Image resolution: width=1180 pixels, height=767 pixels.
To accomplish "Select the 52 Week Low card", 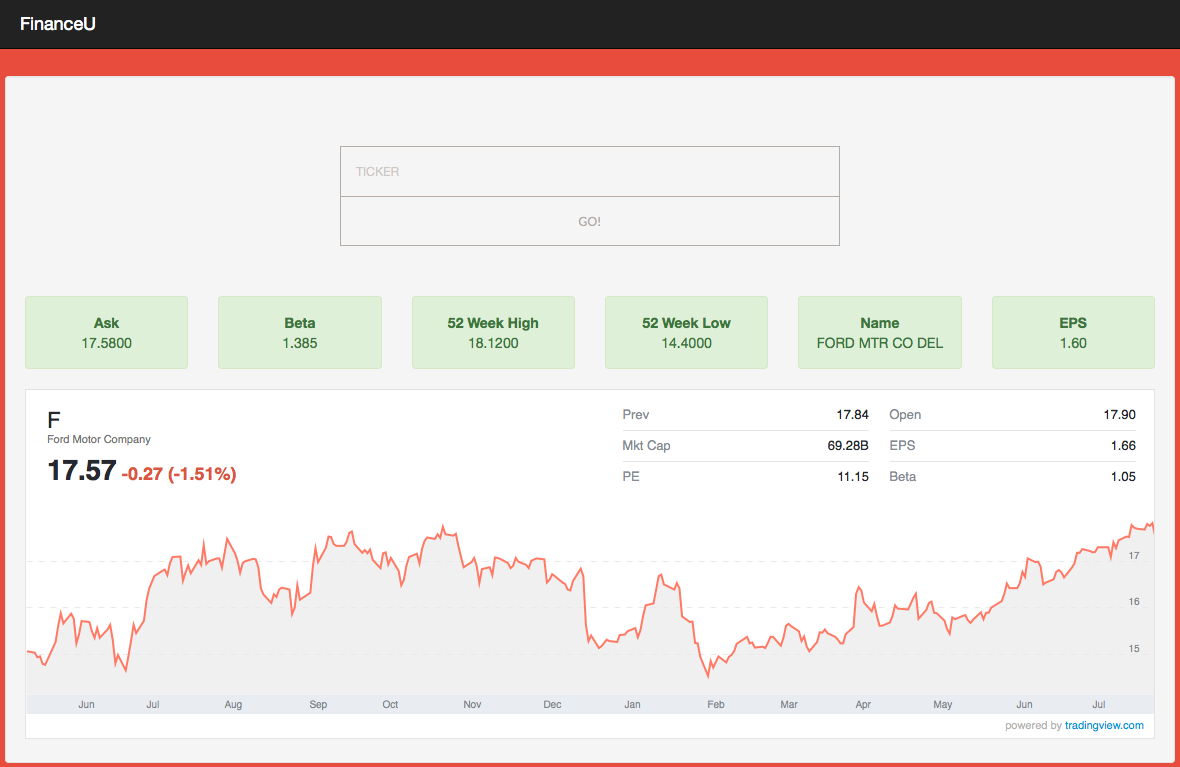I will pyautogui.click(x=686, y=333).
